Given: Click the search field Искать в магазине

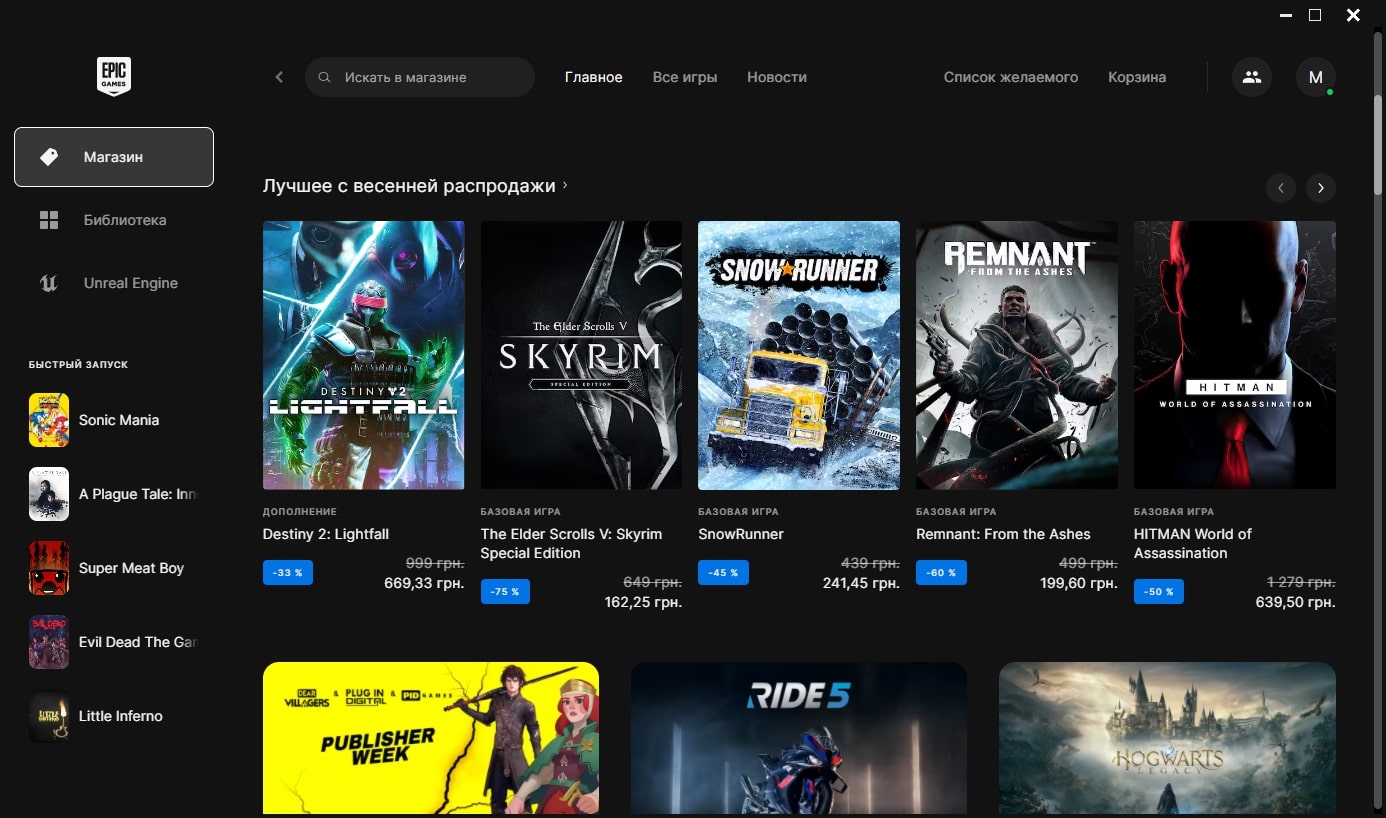Looking at the screenshot, I should (x=420, y=77).
